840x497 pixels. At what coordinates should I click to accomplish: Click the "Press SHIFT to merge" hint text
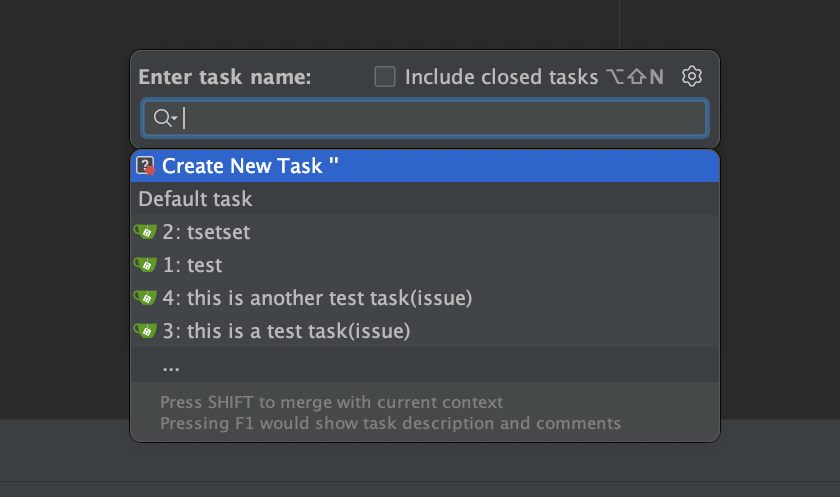pos(331,403)
